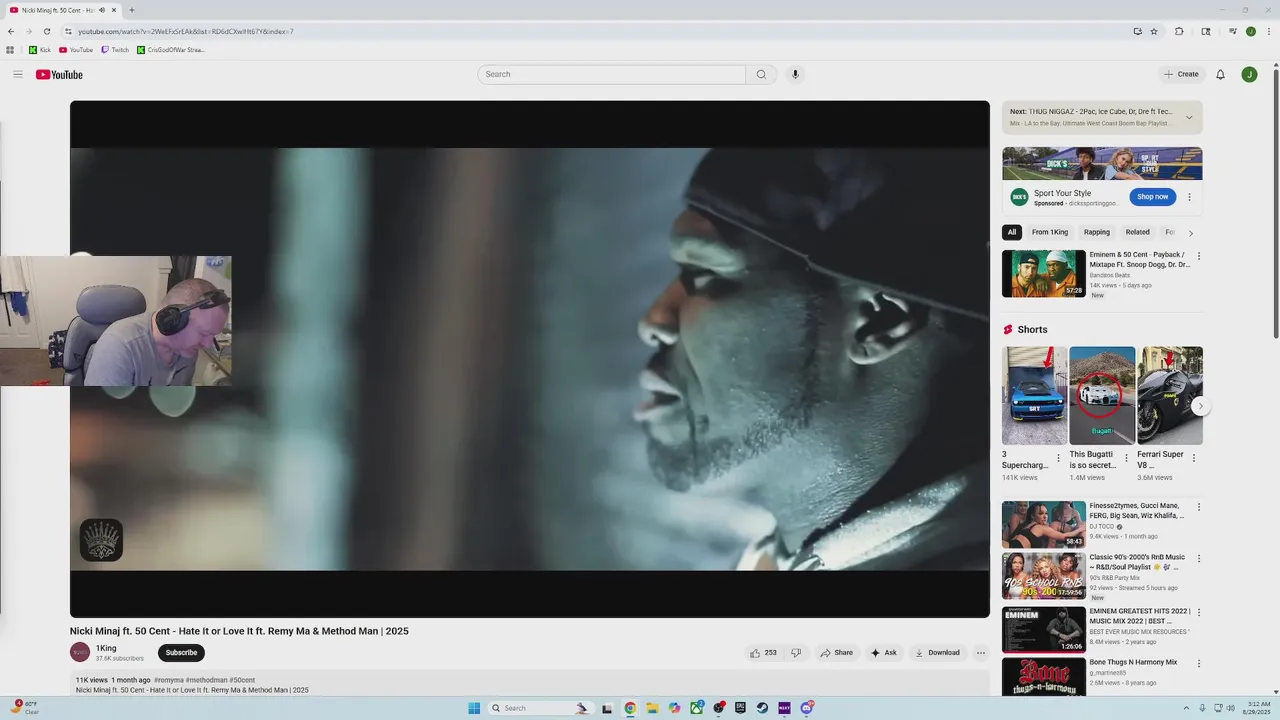This screenshot has width=1280, height=720.
Task: Expand the Next up playlist panel
Action: pos(1189,118)
